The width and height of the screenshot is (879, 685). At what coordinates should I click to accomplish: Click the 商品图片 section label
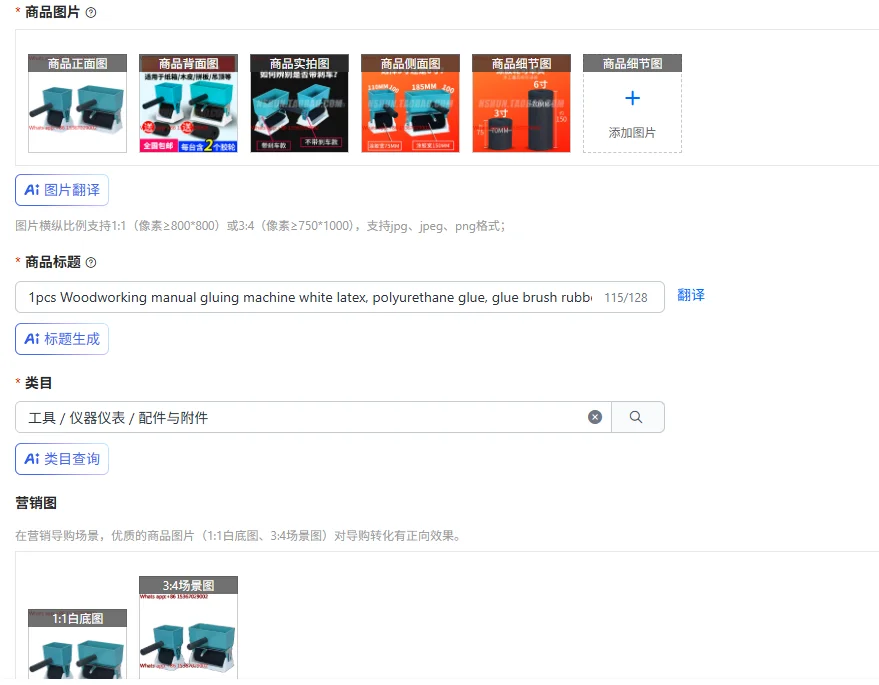coord(53,12)
